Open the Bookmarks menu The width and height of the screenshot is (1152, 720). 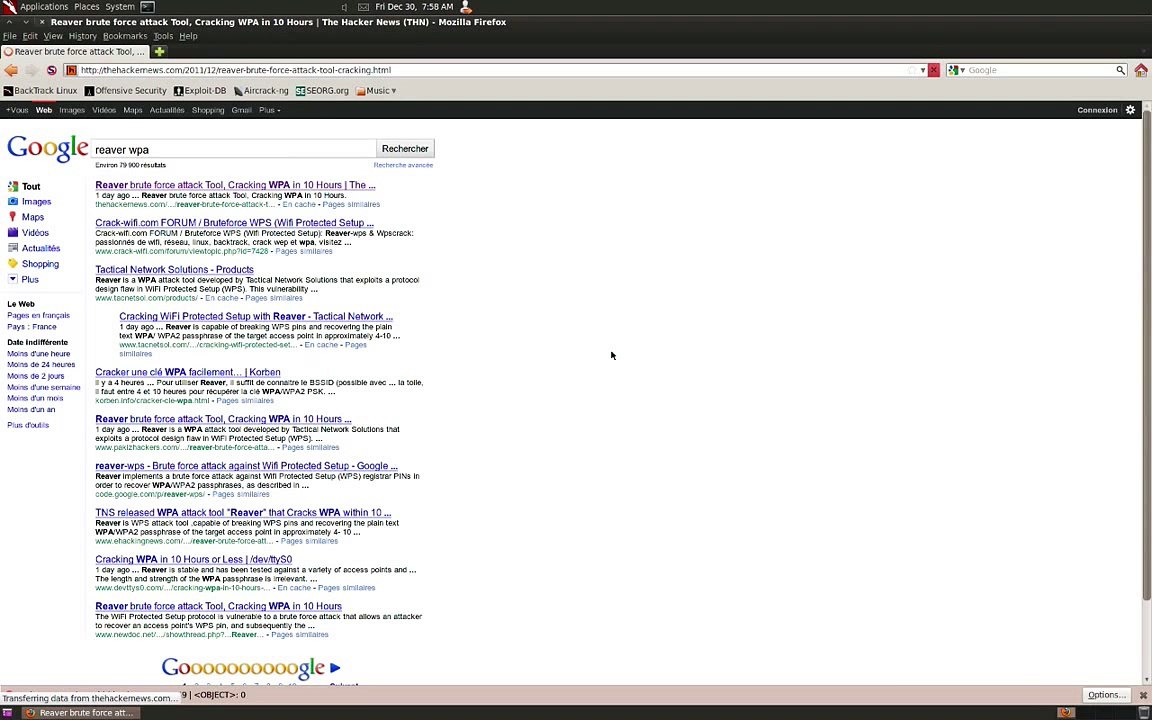(125, 36)
